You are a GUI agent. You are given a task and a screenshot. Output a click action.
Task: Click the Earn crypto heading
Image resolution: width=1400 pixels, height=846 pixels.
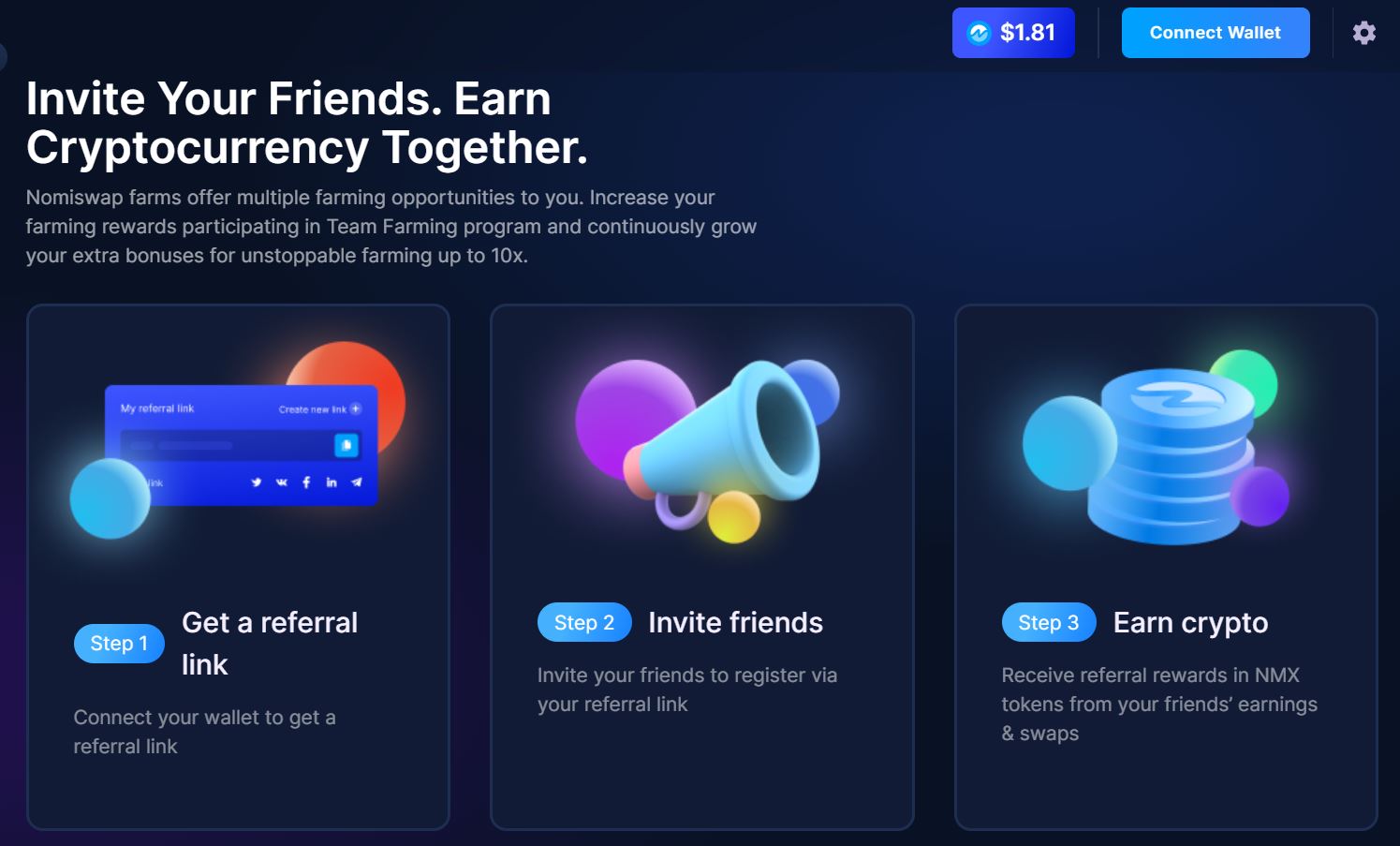1190,623
